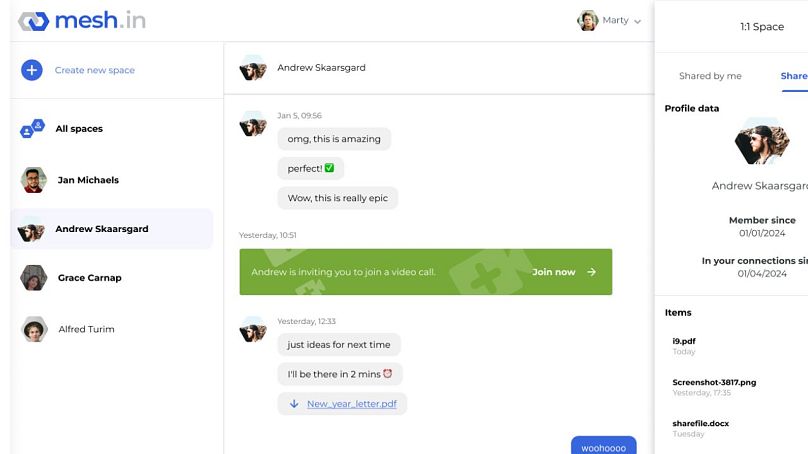The width and height of the screenshot is (808, 454).
Task: Open sharefile.docx shared item
Action: [700, 424]
